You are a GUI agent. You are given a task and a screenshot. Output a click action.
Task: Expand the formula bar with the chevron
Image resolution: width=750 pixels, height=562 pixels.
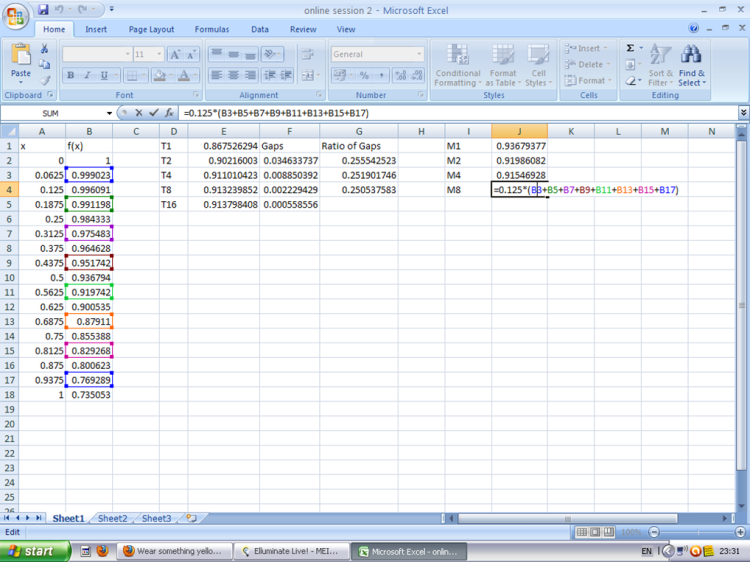click(x=743, y=113)
